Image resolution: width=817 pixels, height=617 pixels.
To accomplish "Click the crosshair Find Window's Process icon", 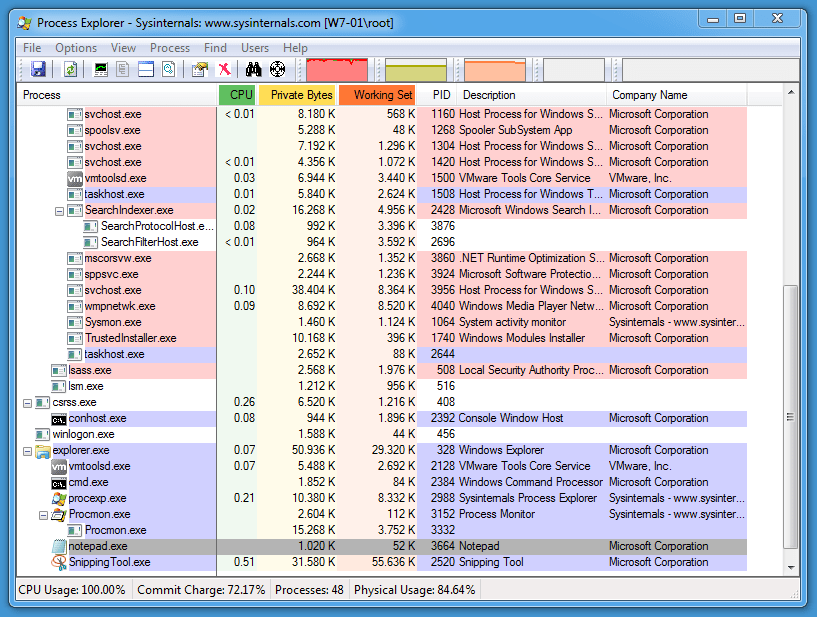I will tap(278, 69).
